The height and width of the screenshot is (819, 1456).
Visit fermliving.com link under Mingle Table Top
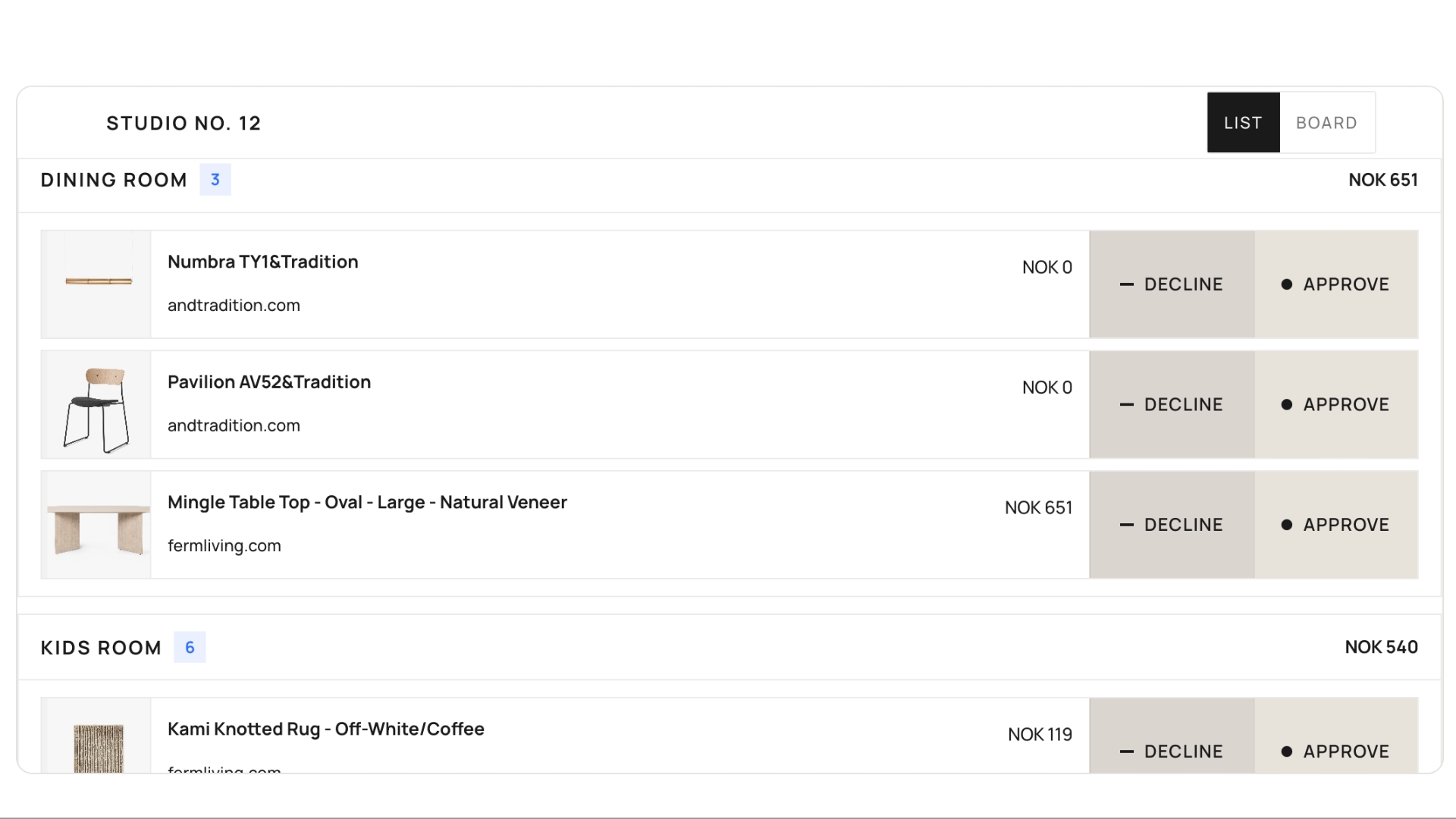pos(224,545)
